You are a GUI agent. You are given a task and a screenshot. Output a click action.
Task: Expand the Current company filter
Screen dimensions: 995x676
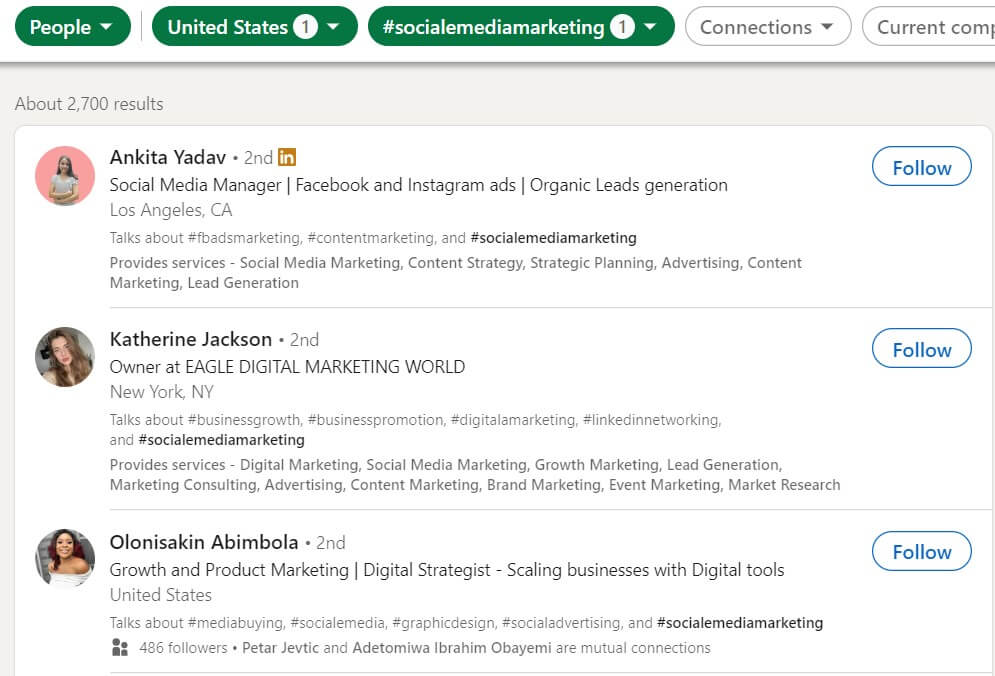[934, 27]
